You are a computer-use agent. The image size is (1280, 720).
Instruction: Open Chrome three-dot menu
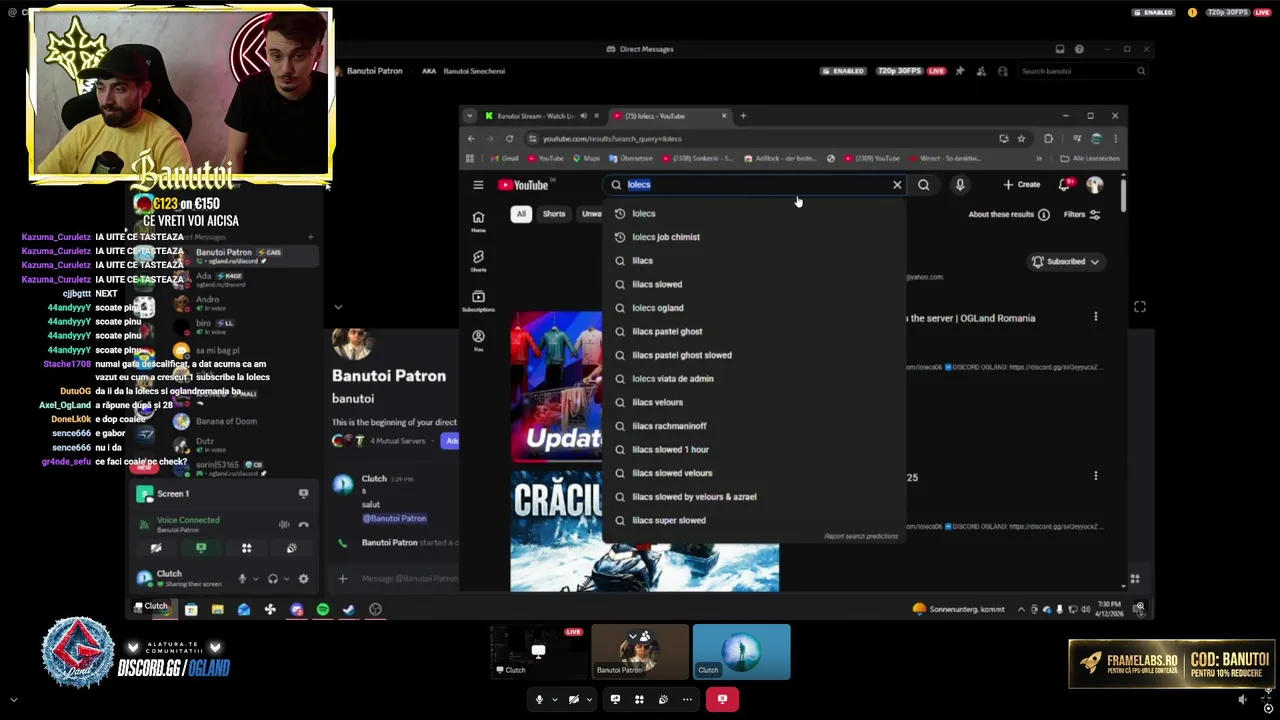(1115, 139)
